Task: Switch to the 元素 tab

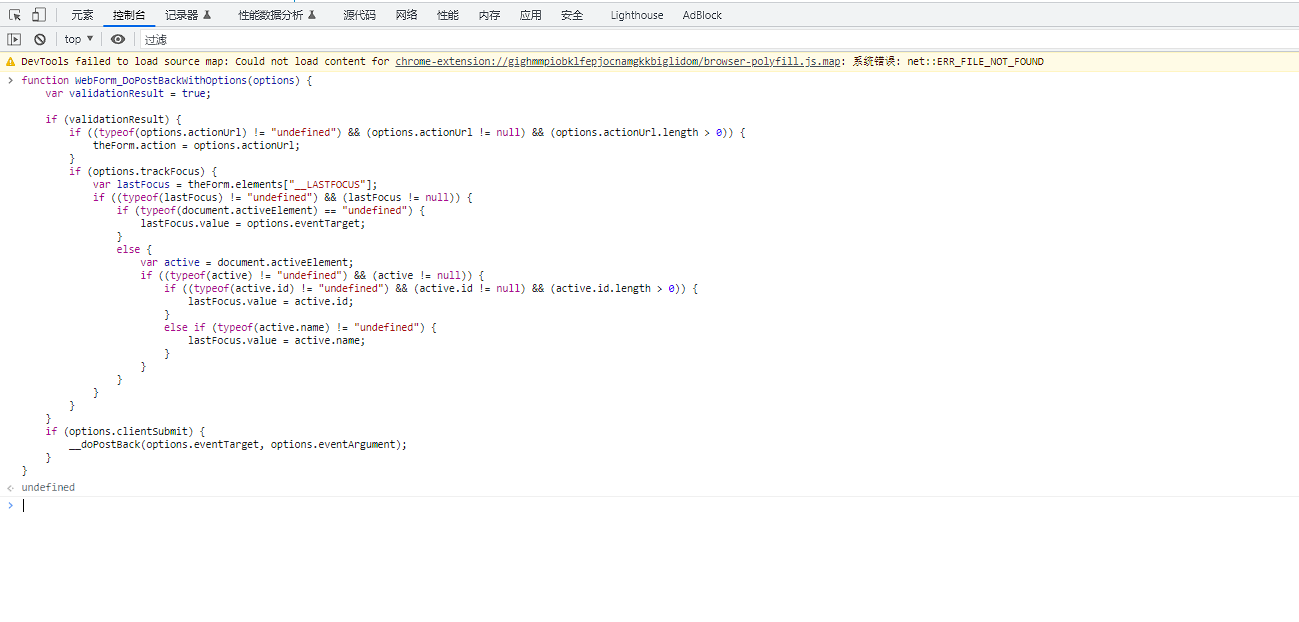Action: [82, 15]
